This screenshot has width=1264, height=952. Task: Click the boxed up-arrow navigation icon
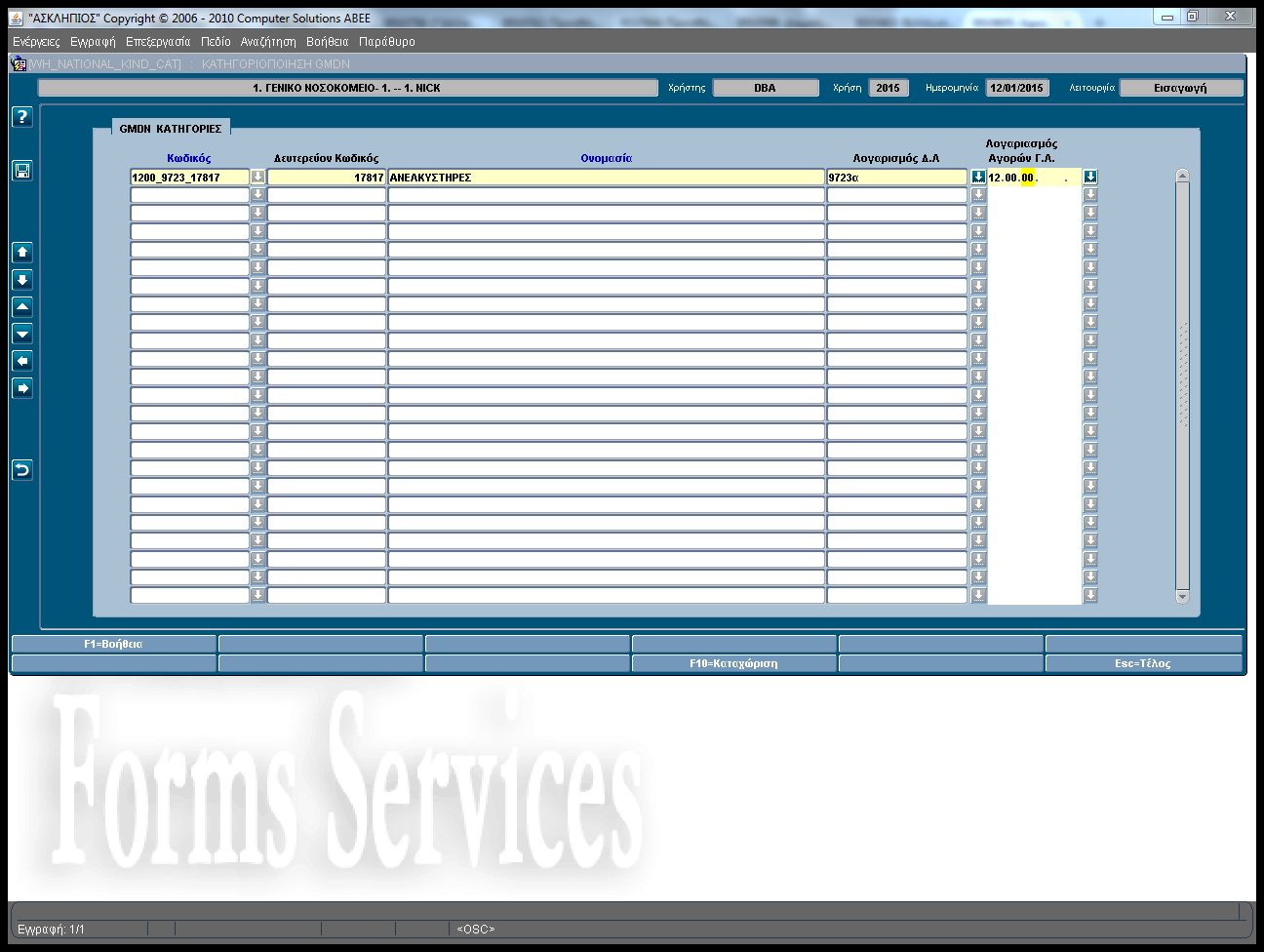coord(22,252)
